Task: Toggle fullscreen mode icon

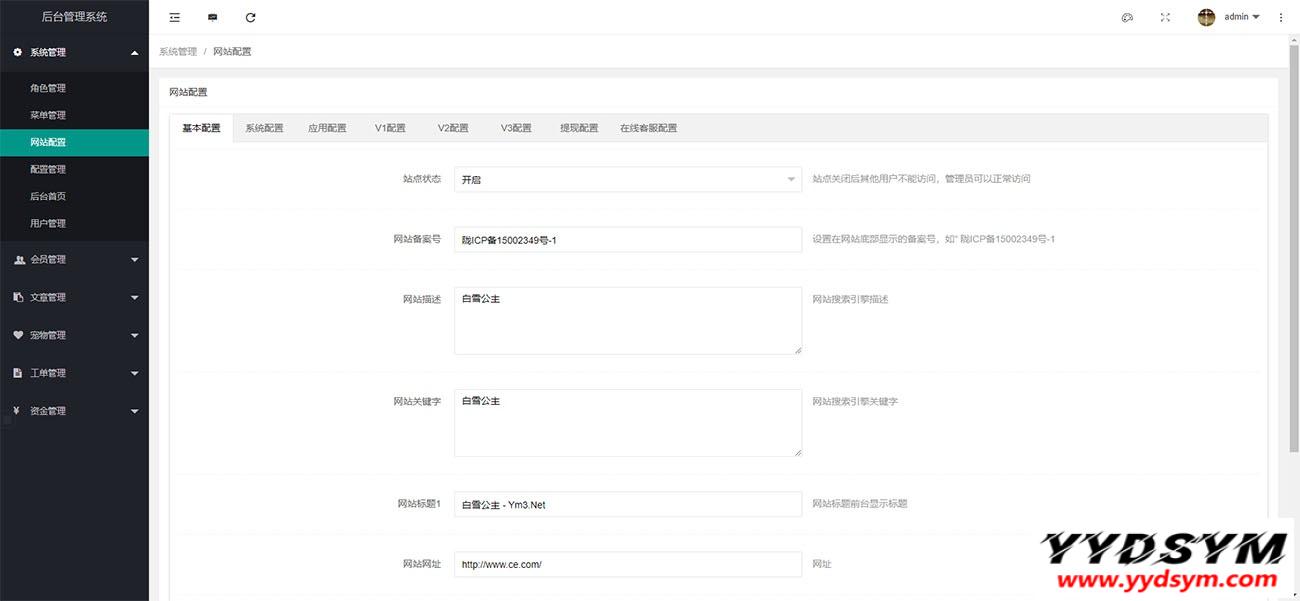Action: (x=1165, y=17)
